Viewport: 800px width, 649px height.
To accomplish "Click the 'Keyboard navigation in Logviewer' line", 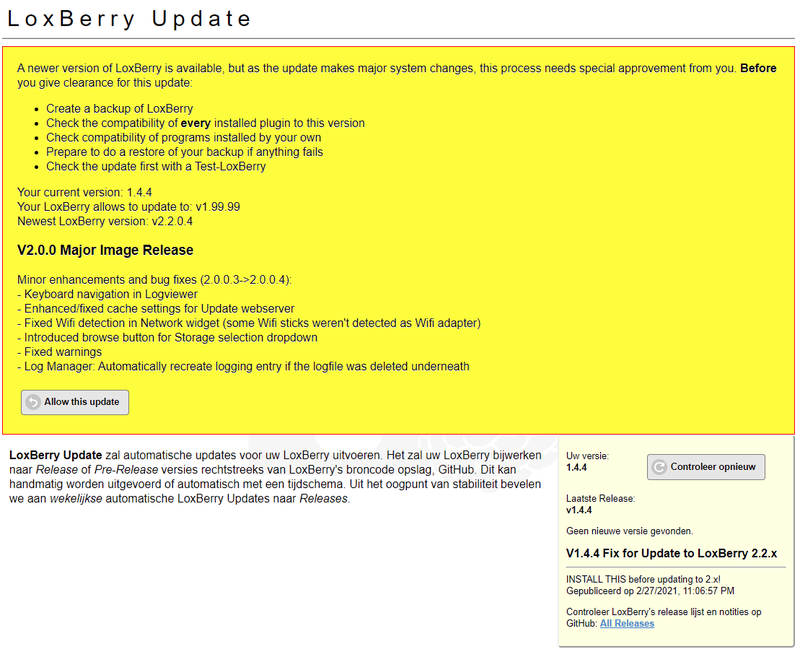I will click(x=107, y=294).
